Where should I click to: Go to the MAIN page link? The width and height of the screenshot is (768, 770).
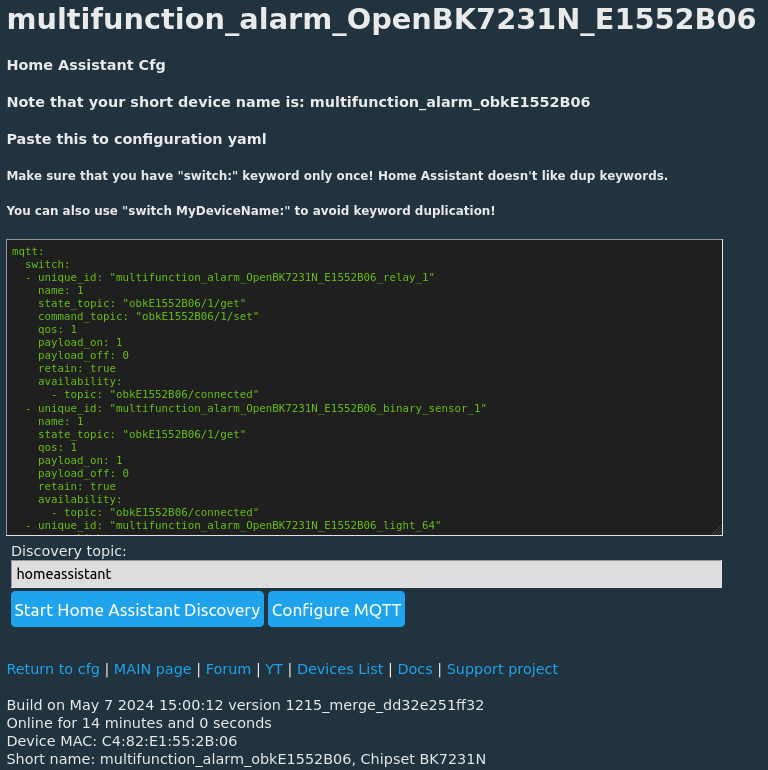click(153, 669)
